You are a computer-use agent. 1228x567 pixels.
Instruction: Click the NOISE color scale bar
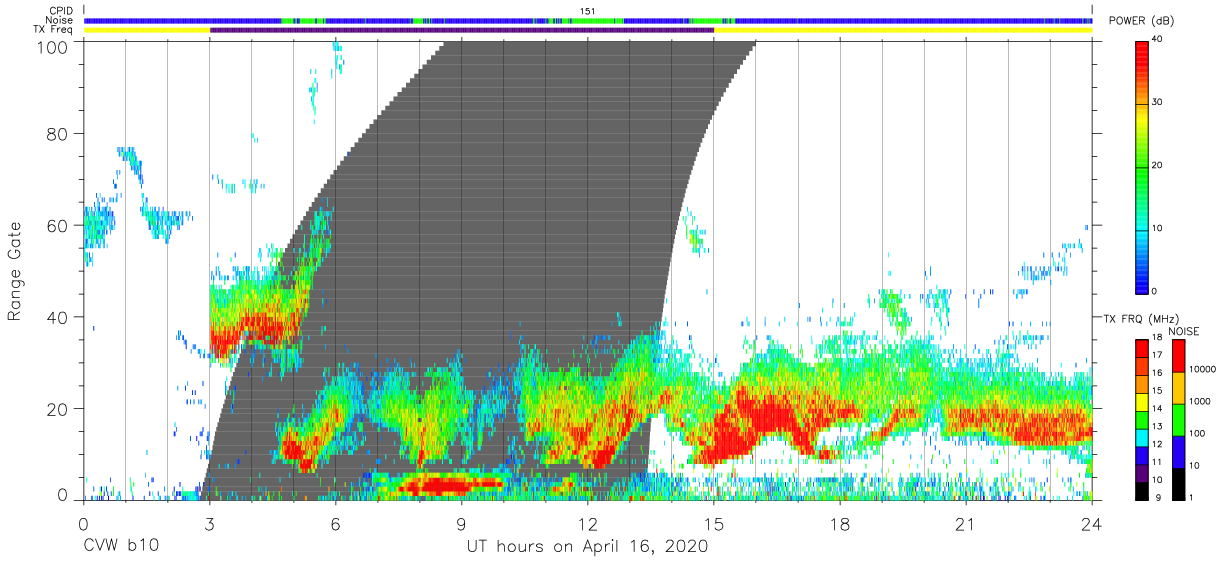[1179, 419]
